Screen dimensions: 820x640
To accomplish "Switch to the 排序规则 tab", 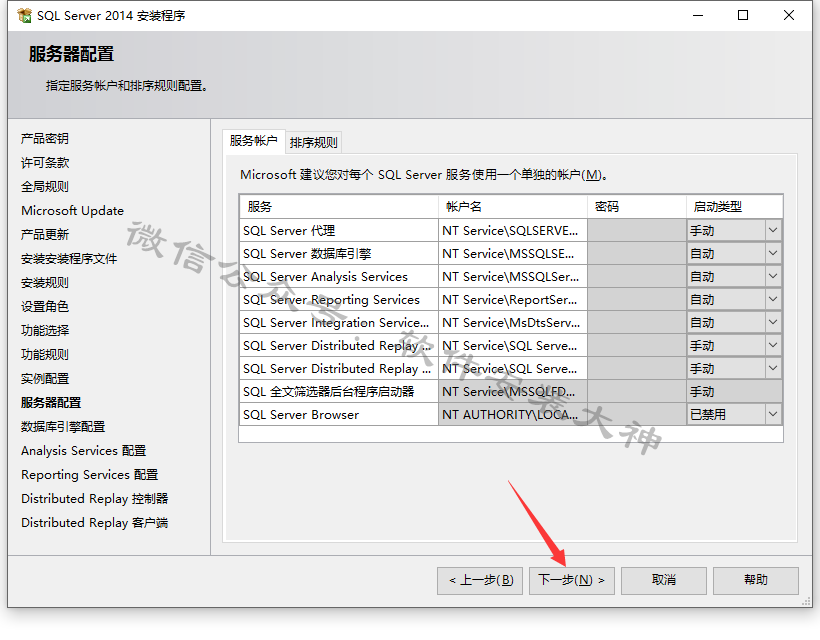I will (x=313, y=142).
